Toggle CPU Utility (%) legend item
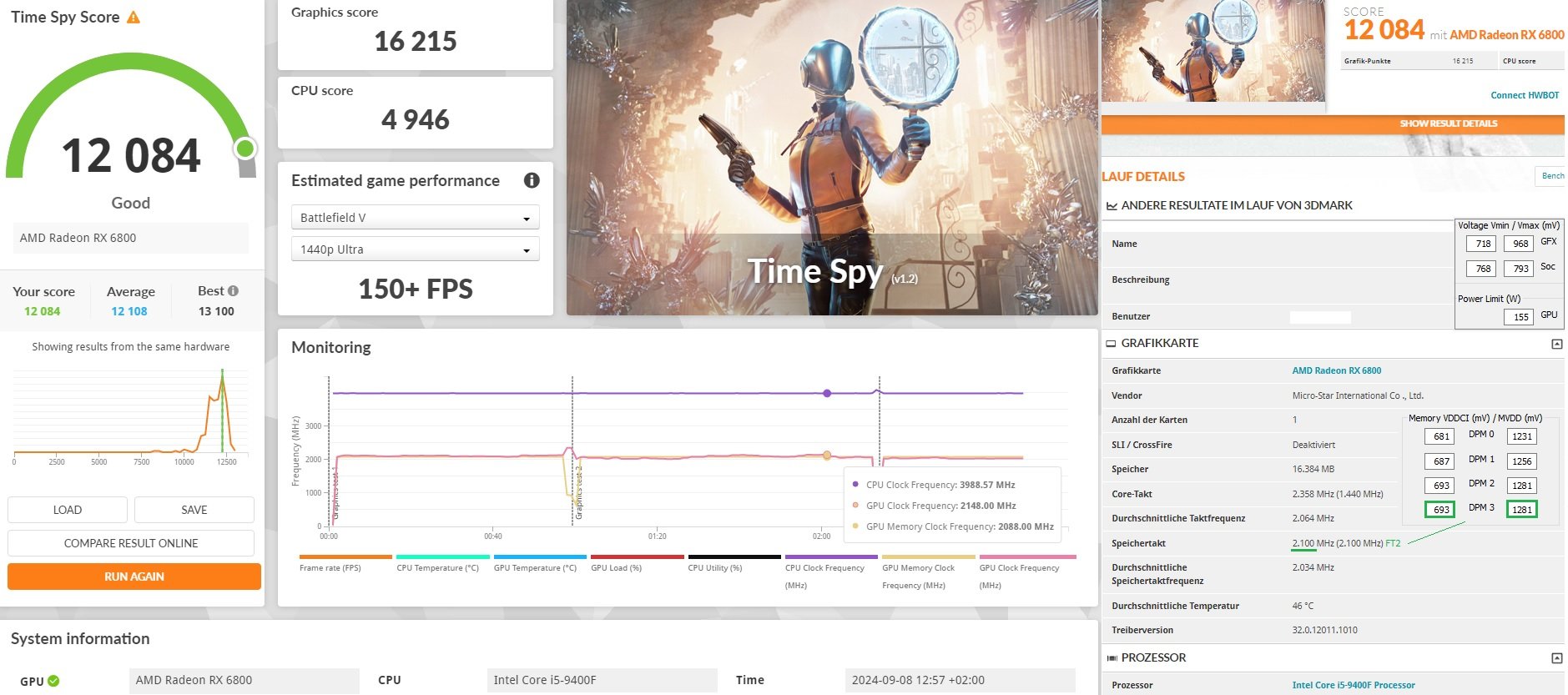This screenshot has width=1568, height=695. coord(734,563)
